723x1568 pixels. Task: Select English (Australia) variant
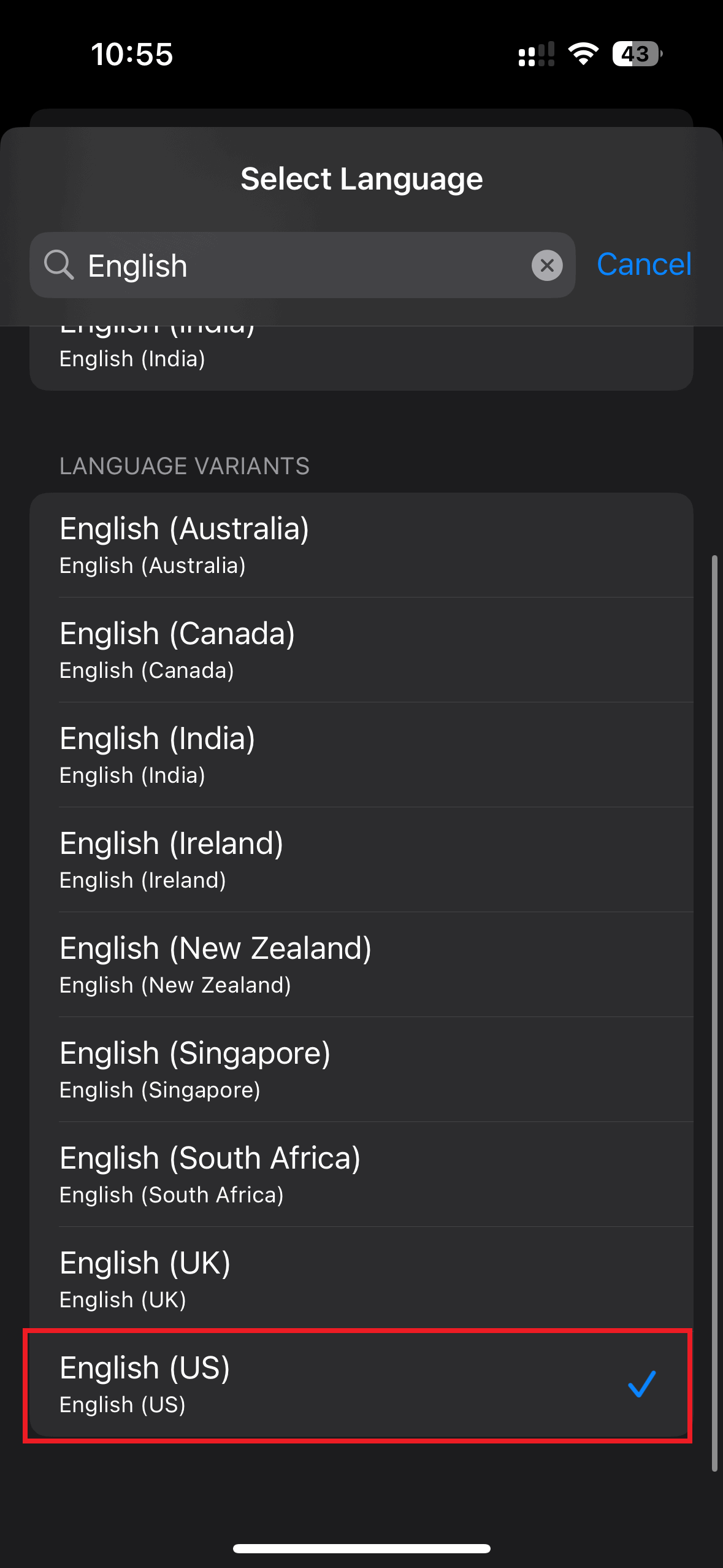(361, 545)
